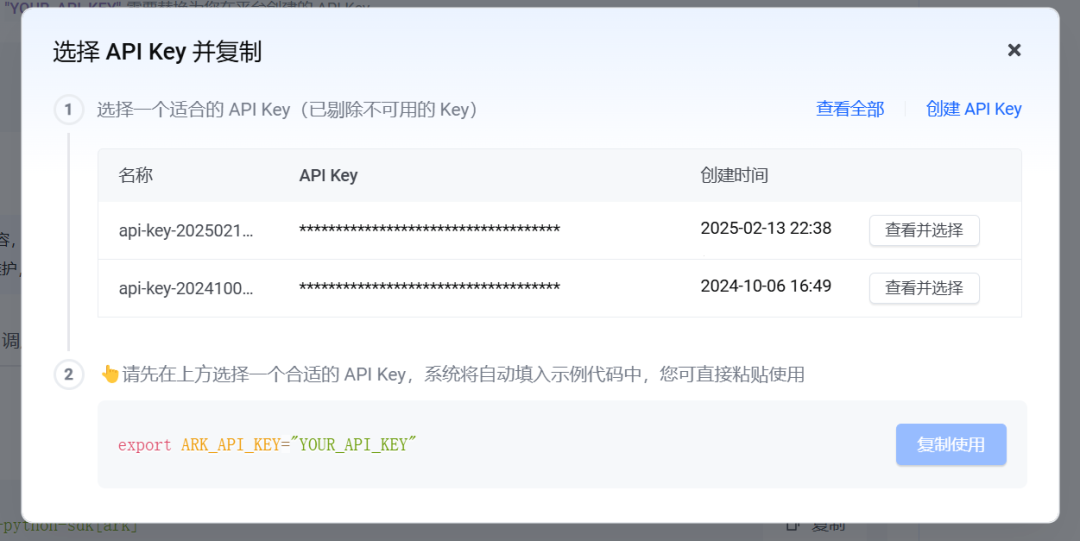Click 查看并选择 for the api-key-2024100 row

[923, 288]
